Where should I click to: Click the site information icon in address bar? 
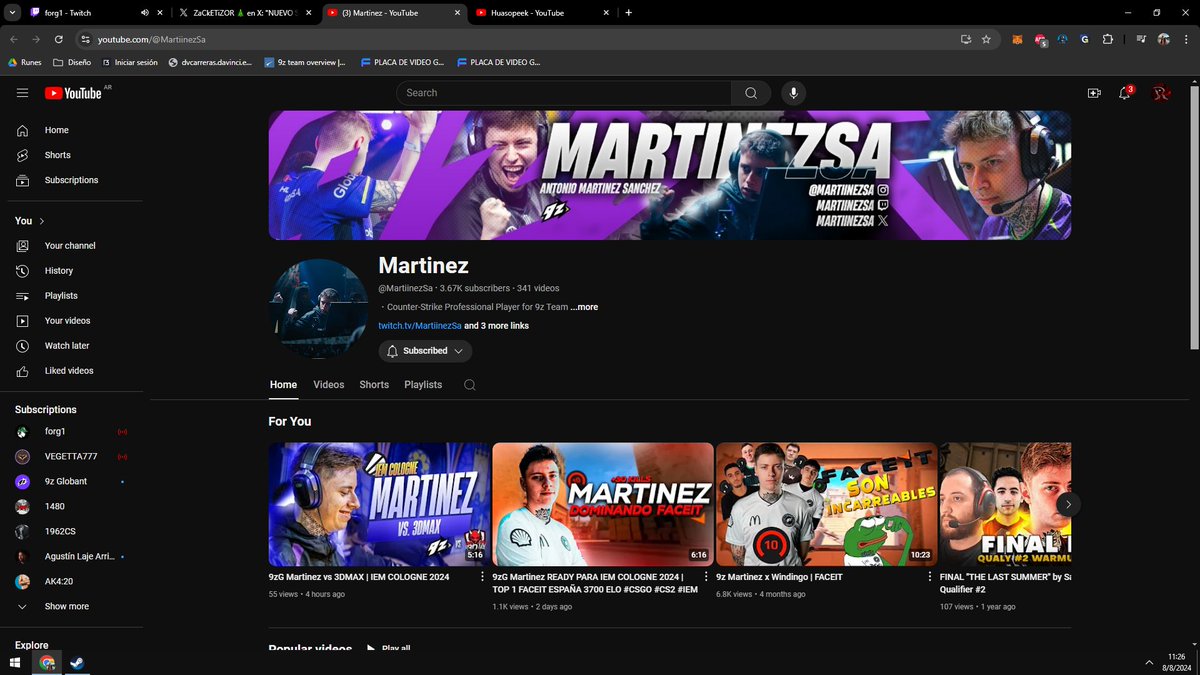point(86,39)
